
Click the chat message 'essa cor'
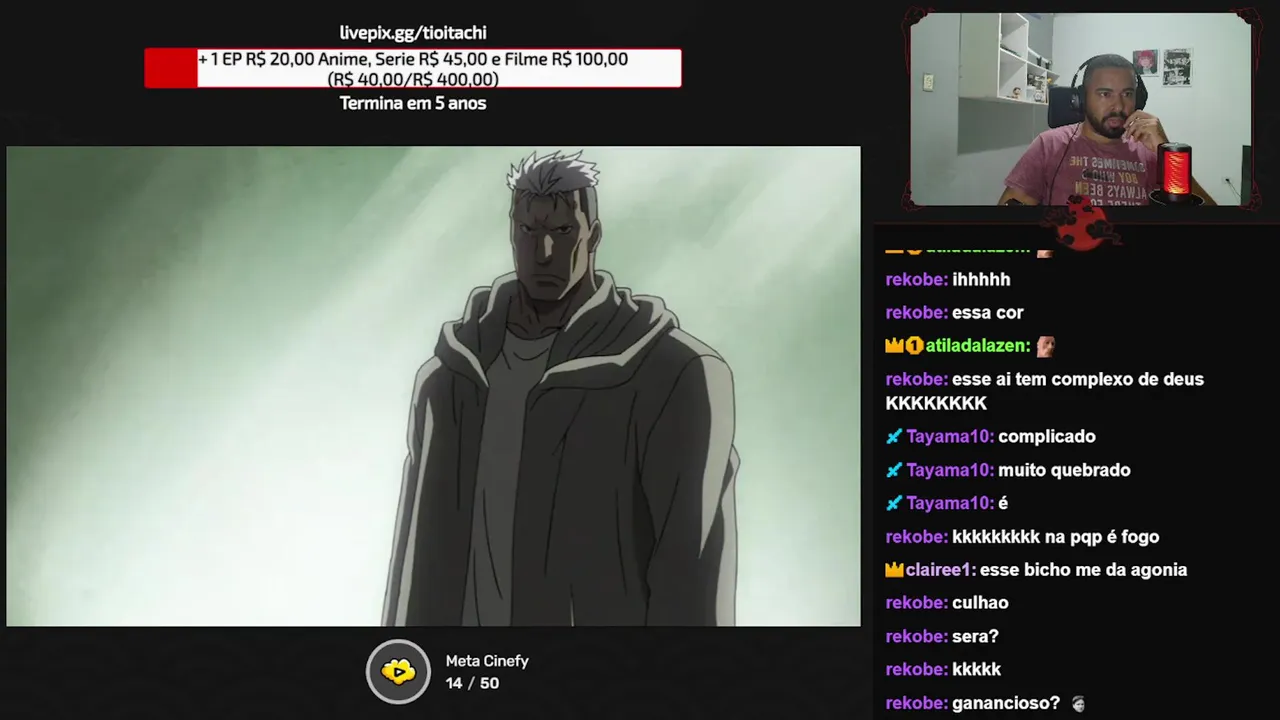988,313
